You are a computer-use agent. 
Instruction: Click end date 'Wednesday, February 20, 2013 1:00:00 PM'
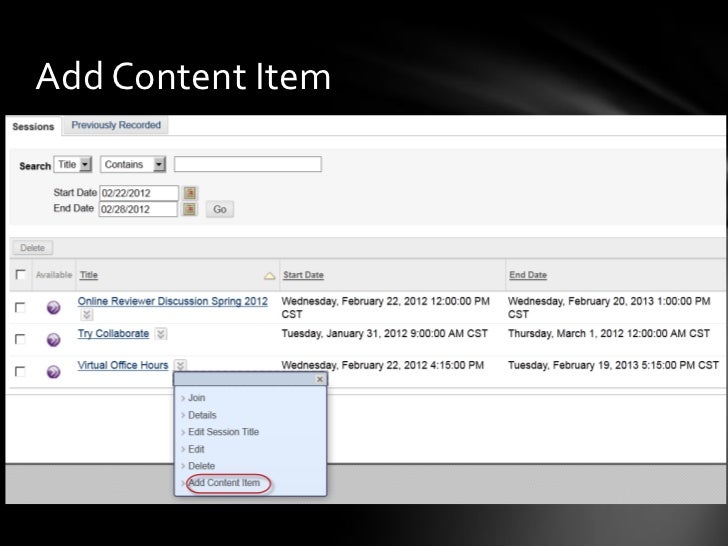(609, 301)
